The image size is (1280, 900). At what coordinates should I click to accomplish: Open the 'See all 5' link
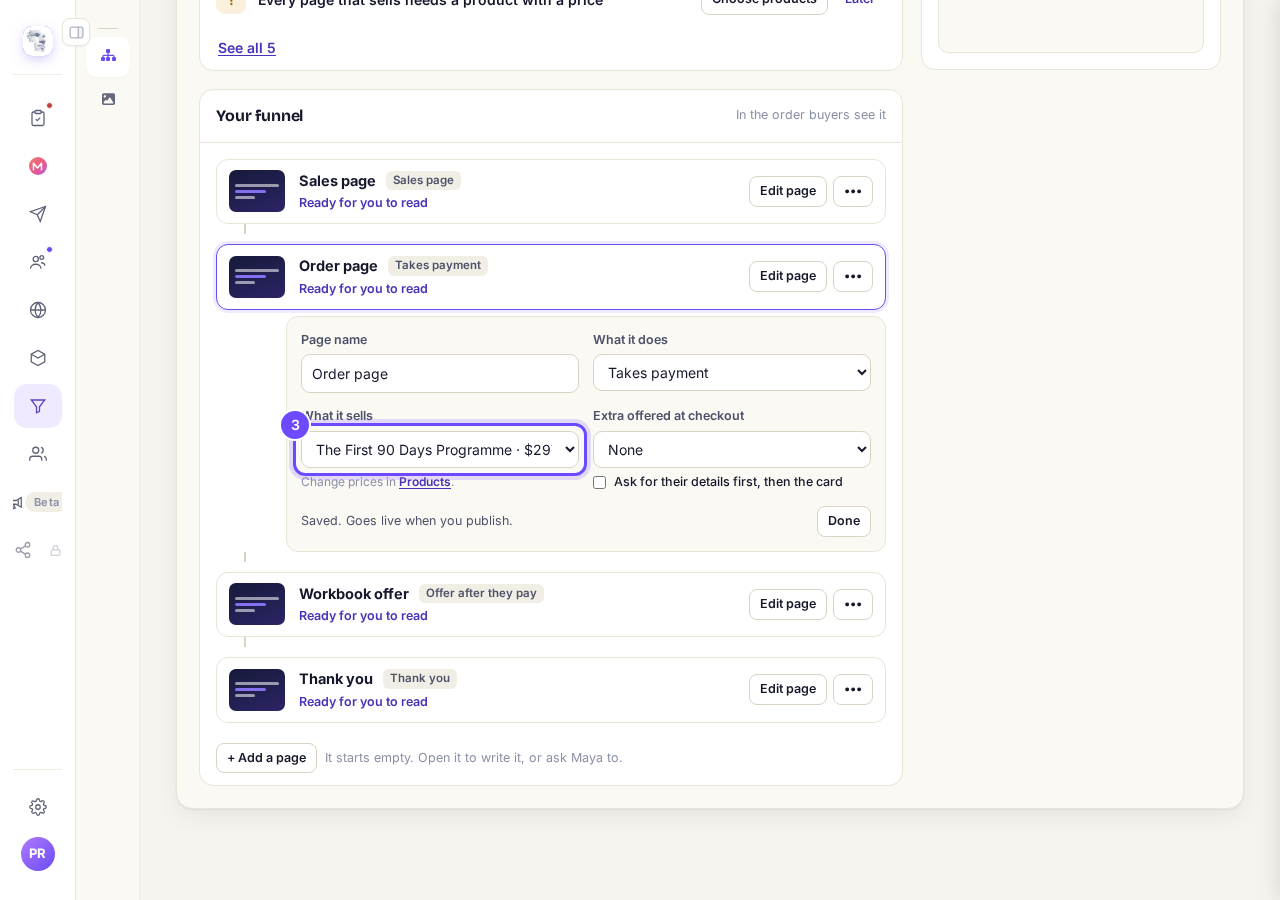(247, 48)
